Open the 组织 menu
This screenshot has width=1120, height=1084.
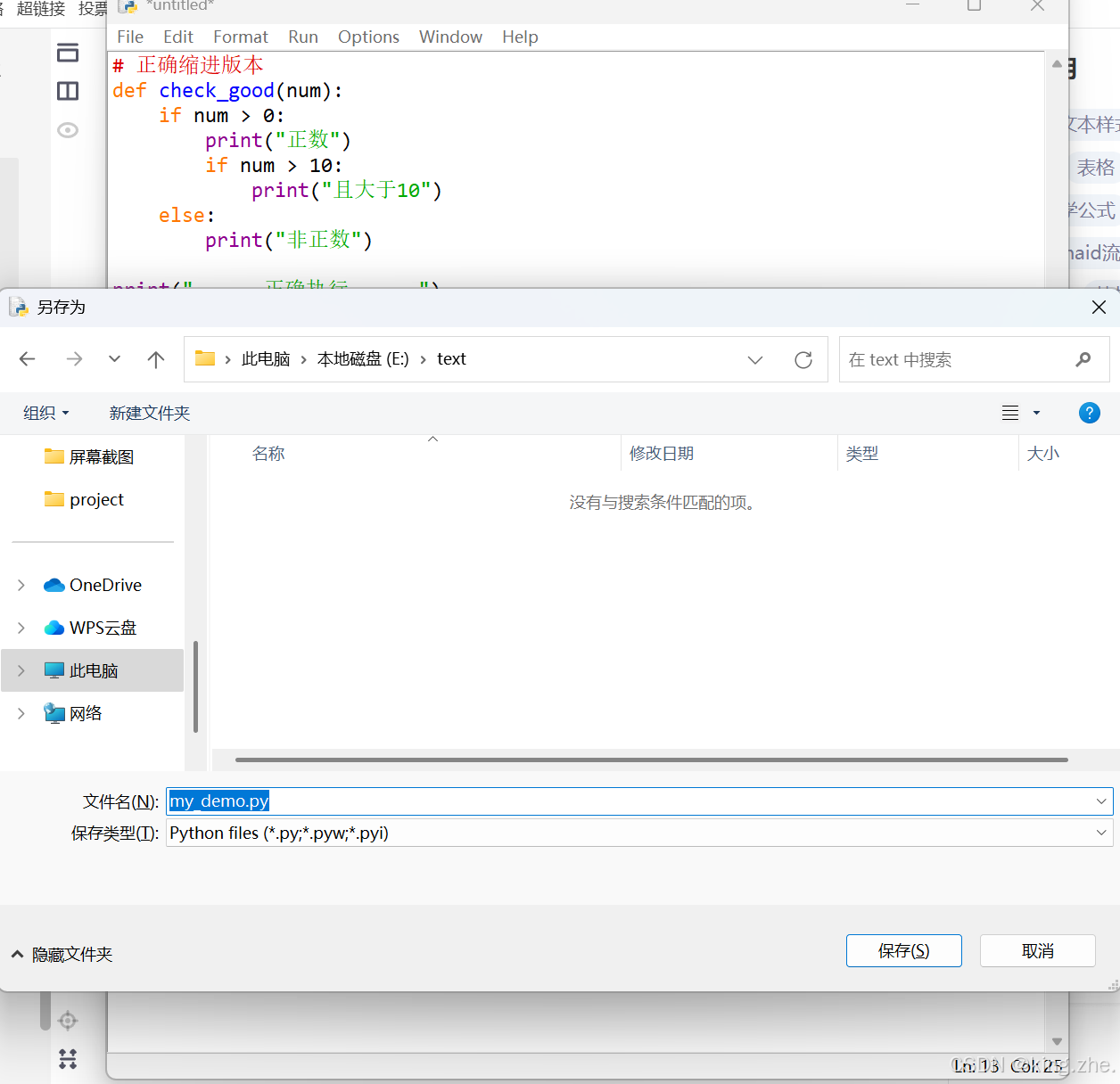(46, 413)
